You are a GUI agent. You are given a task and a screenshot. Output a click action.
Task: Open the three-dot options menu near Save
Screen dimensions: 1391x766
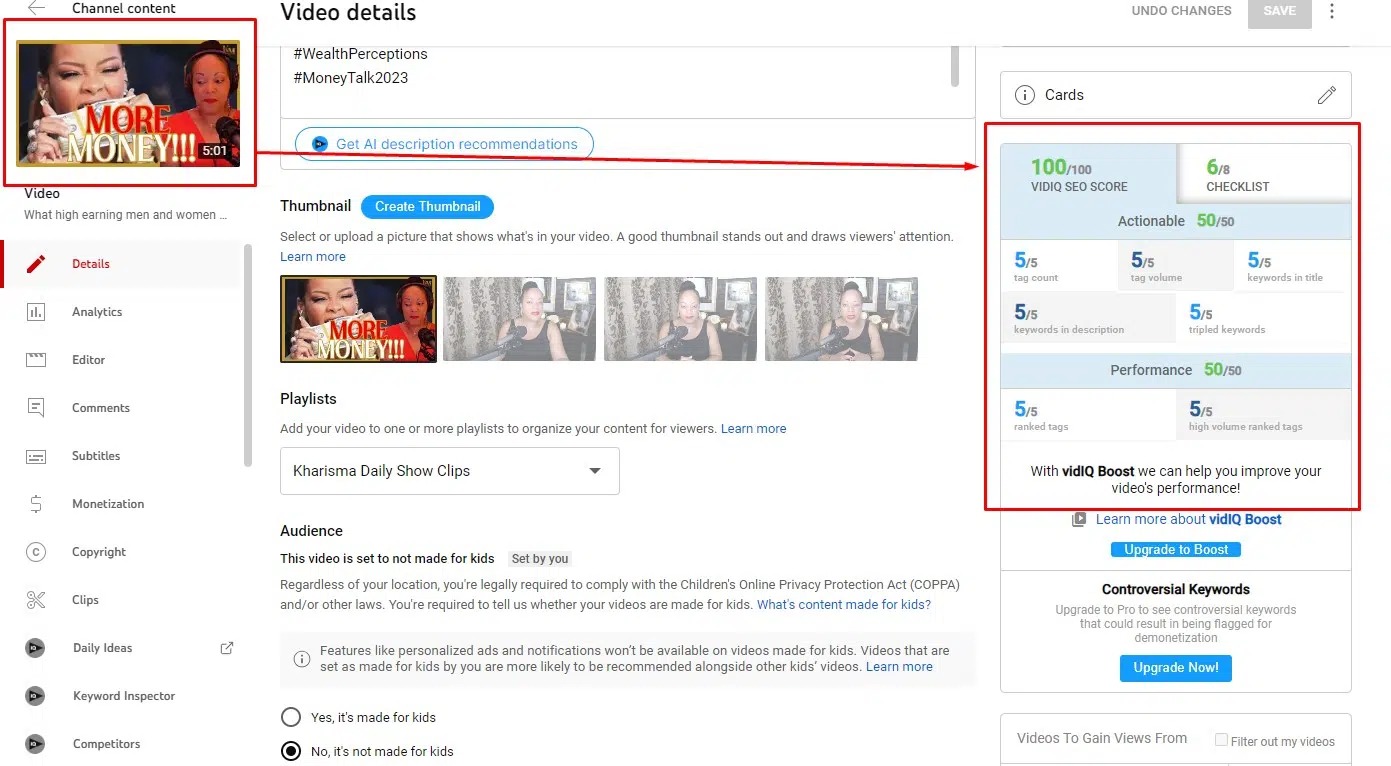(x=1331, y=11)
